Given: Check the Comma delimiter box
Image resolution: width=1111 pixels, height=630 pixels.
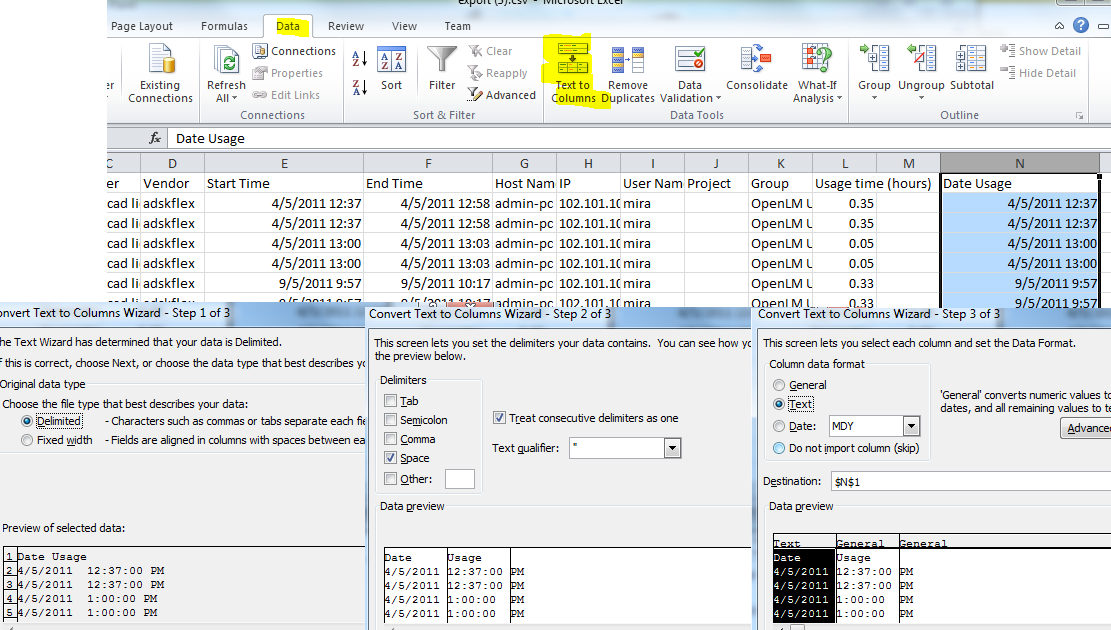Looking at the screenshot, I should [x=390, y=439].
